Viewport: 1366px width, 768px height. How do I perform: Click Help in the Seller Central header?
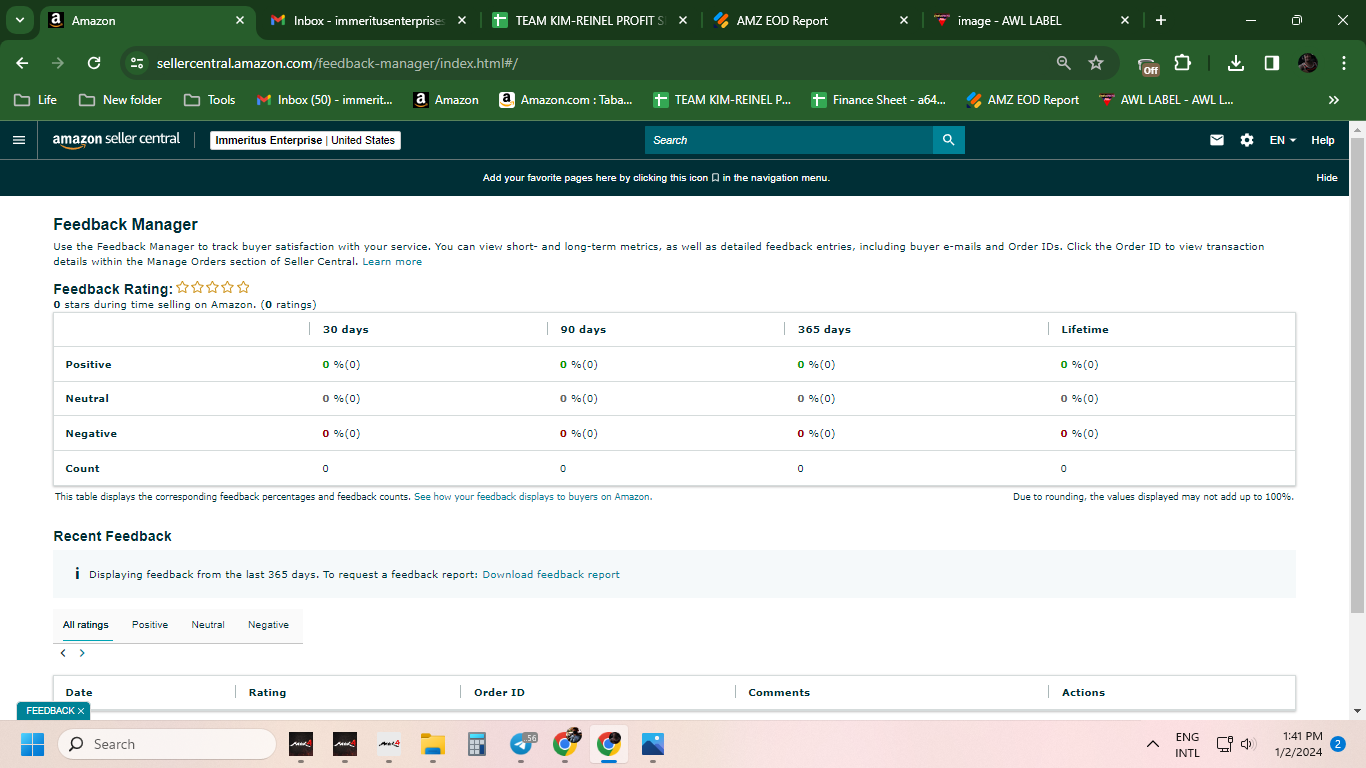[1323, 140]
